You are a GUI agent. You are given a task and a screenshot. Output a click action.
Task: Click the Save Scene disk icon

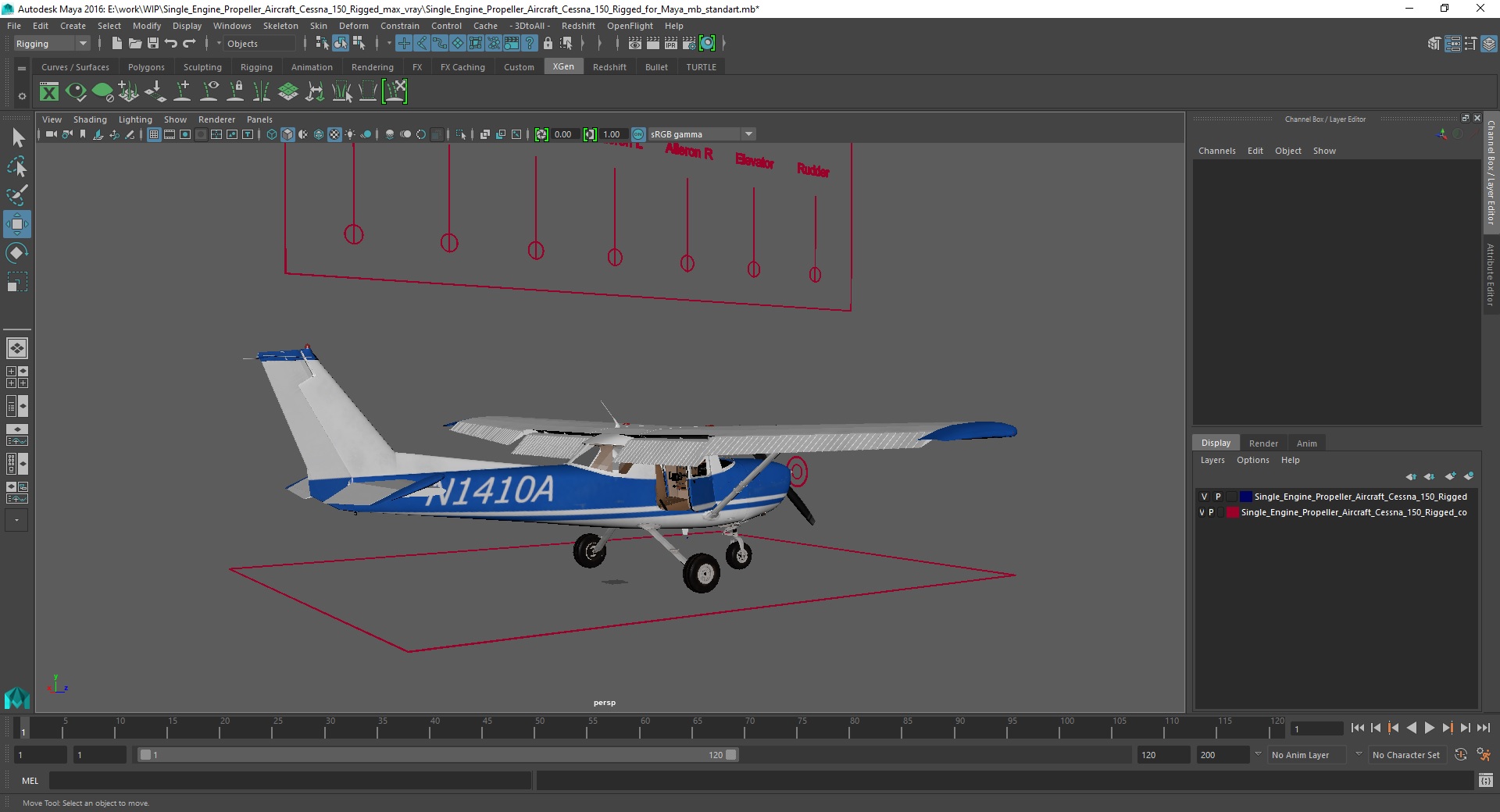(x=153, y=44)
